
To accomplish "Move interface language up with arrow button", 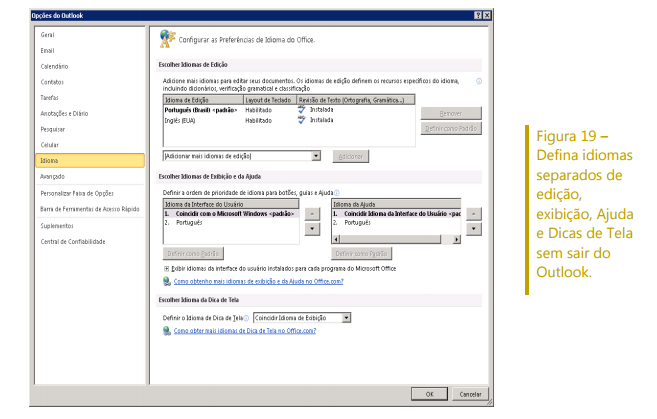I will click(311, 214).
